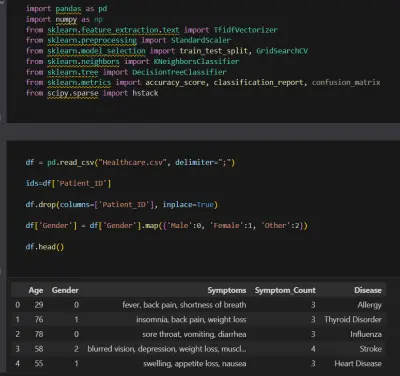Click the Age value 58
Image resolution: width=400 pixels, height=376 pixels.
pos(39,349)
